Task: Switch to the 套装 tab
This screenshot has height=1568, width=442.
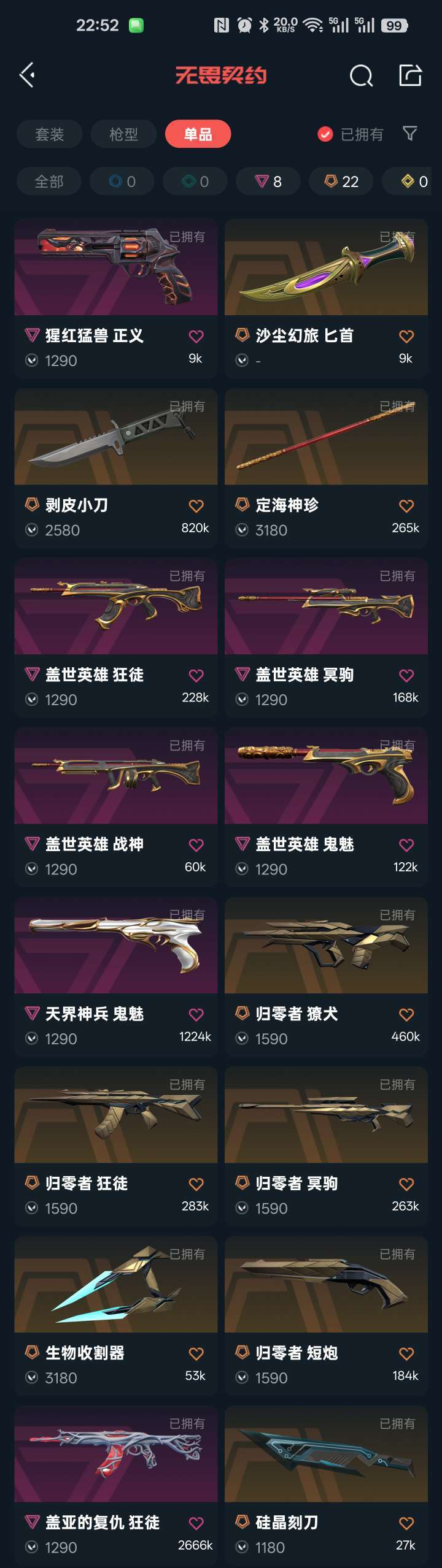Action: tap(50, 134)
